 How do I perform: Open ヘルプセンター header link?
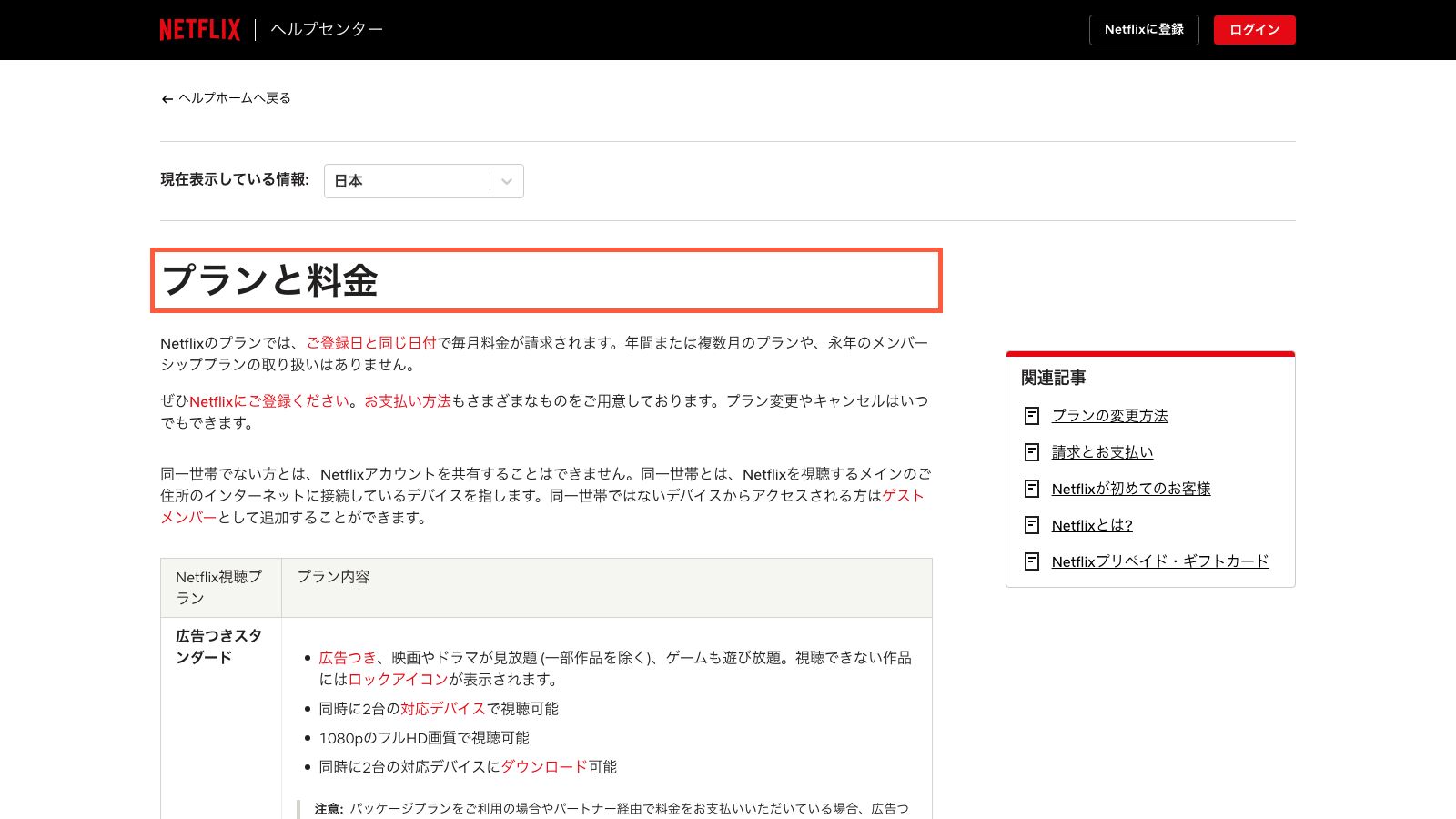(327, 29)
